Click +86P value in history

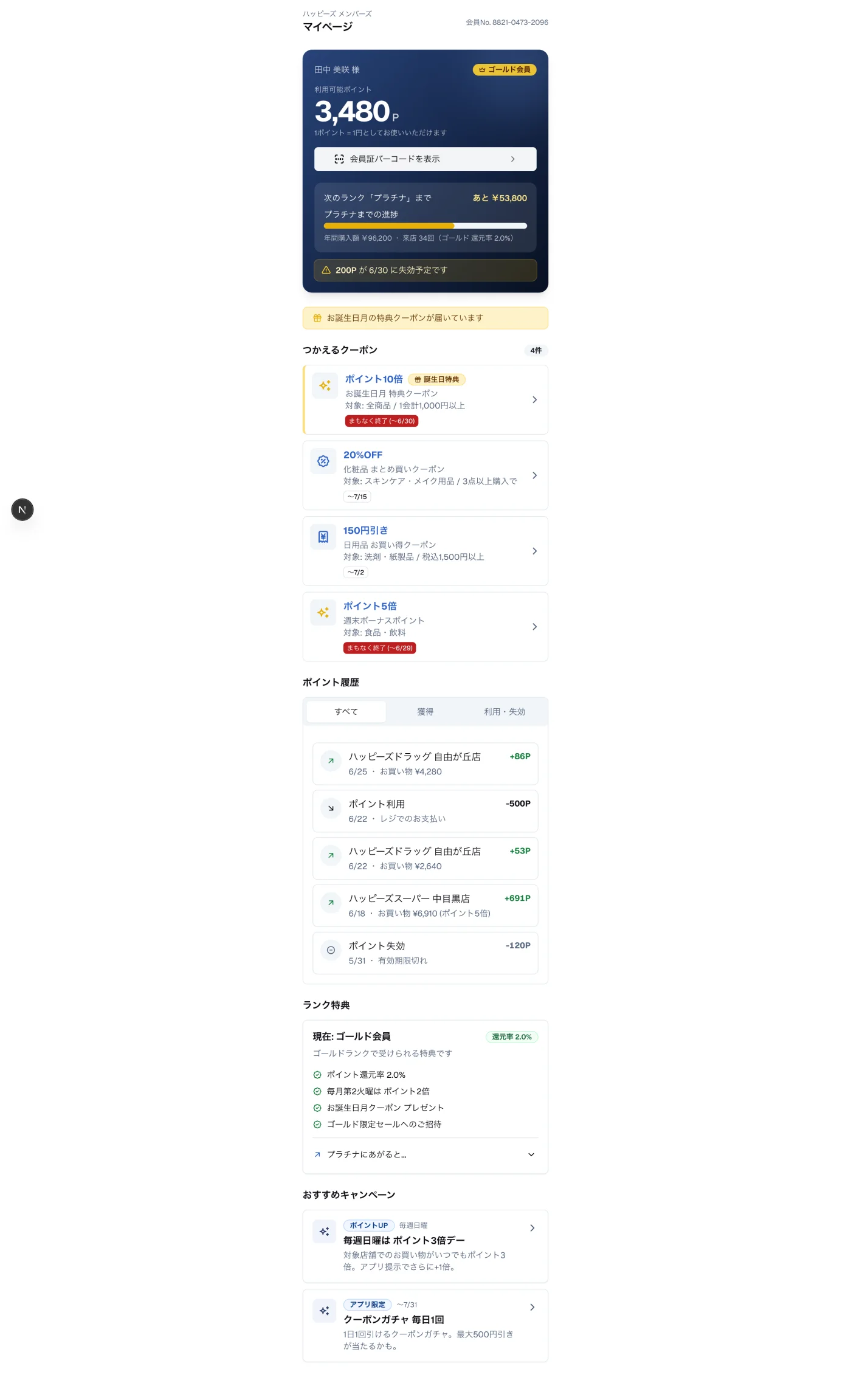(520, 756)
